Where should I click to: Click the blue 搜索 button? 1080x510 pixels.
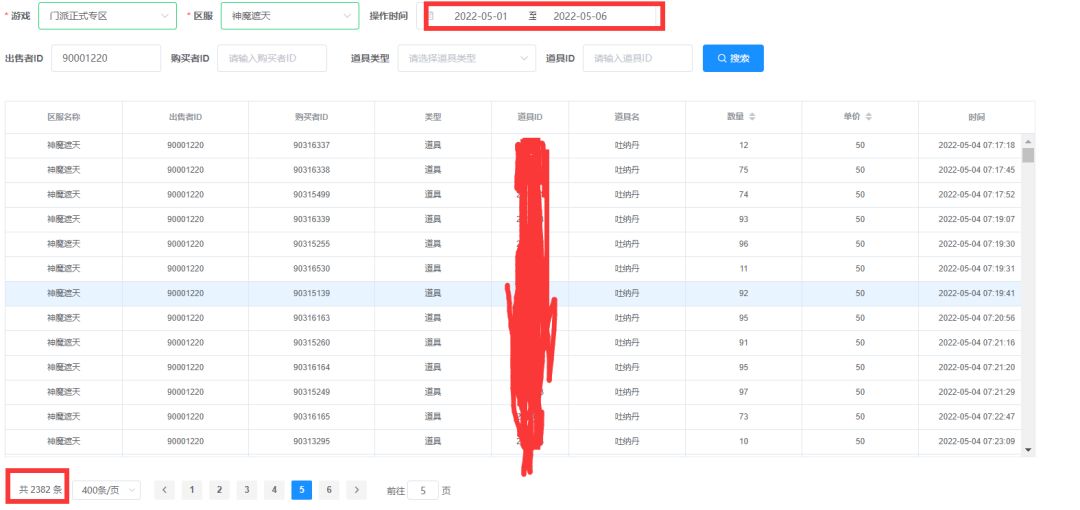point(733,59)
